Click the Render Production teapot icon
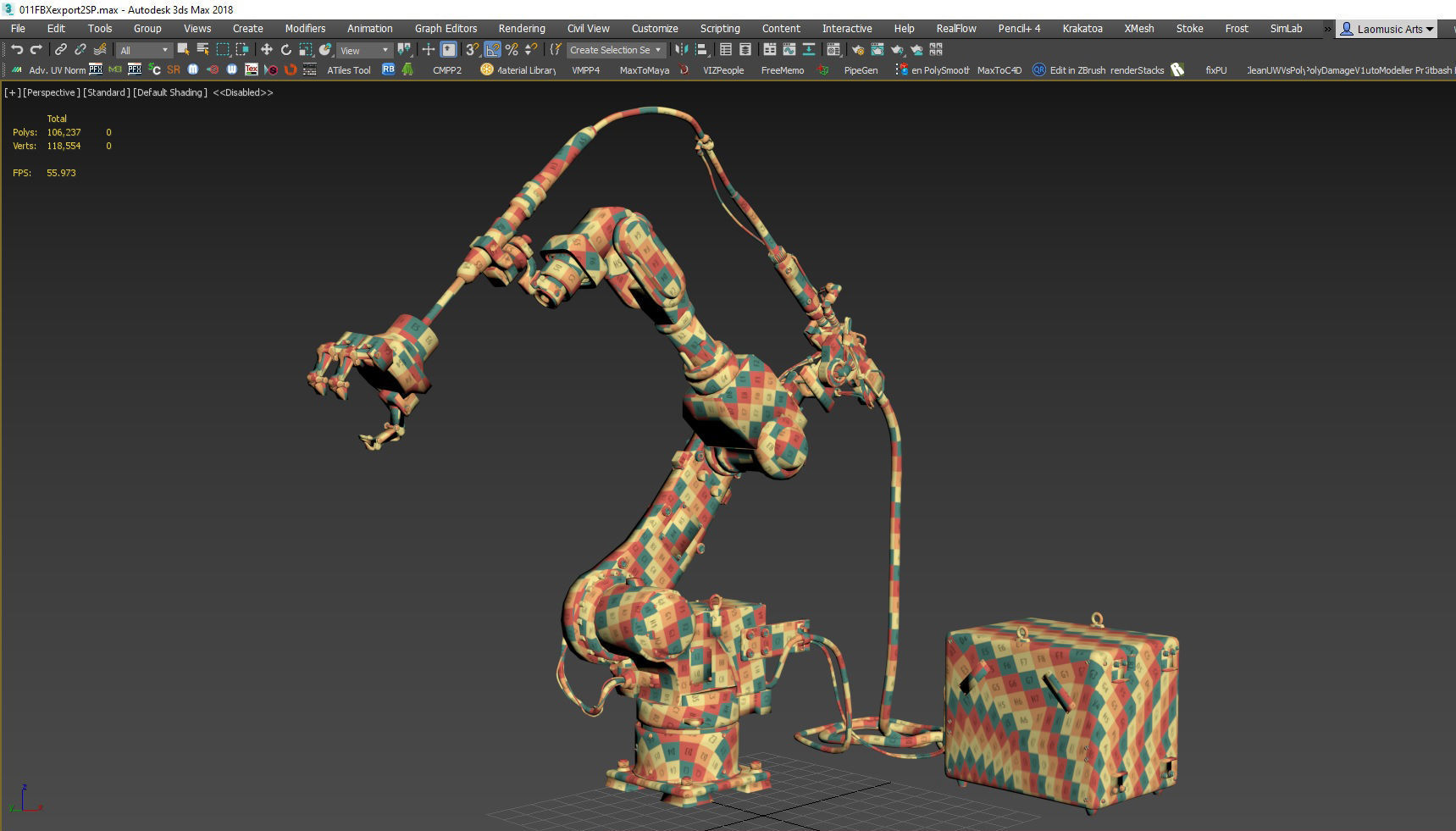The width and height of the screenshot is (1456, 831). point(897,50)
